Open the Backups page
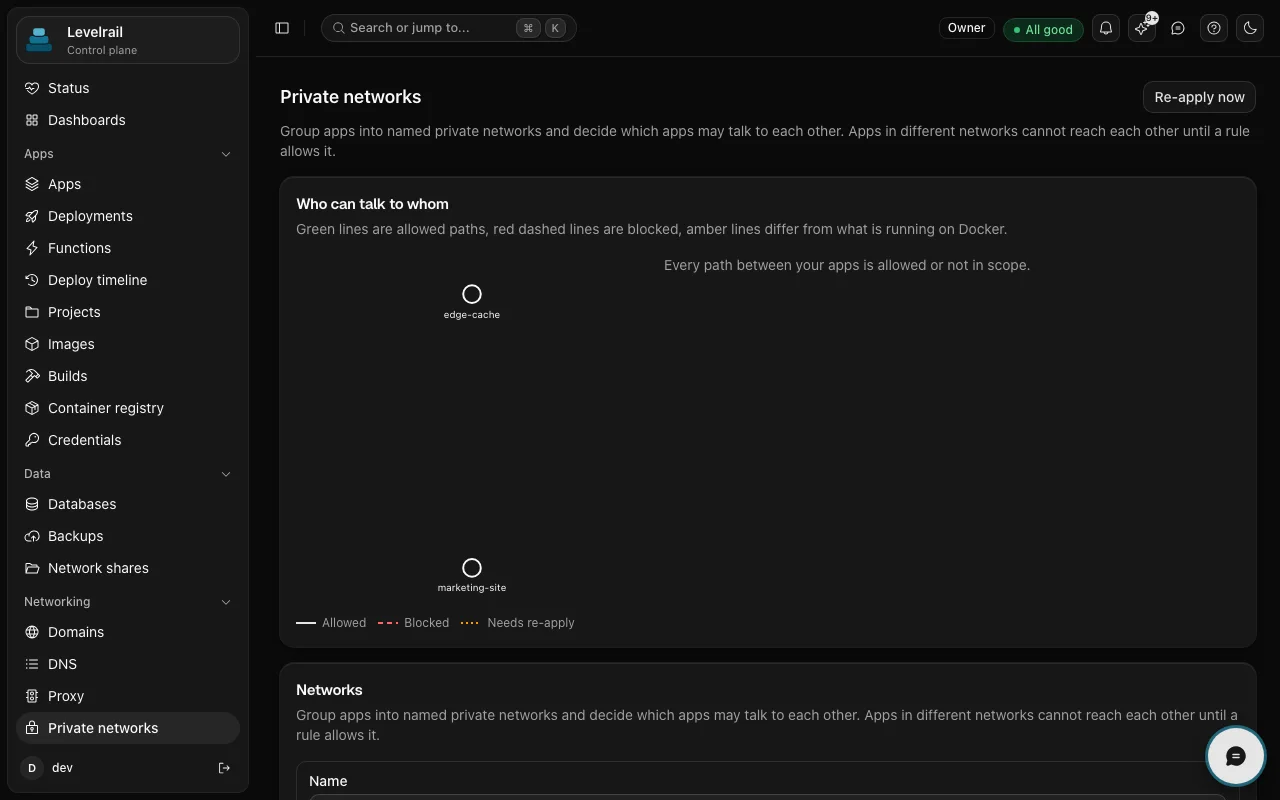Image resolution: width=1280 pixels, height=800 pixels. tap(128, 536)
